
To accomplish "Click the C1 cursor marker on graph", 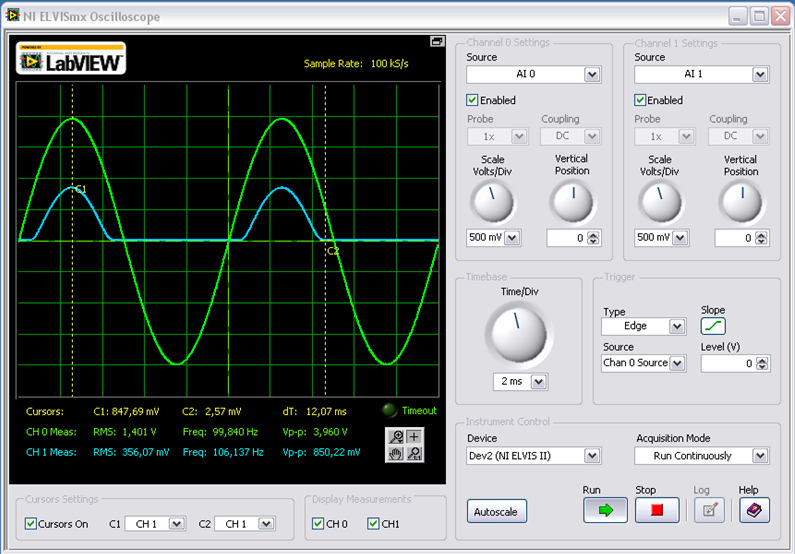I will pos(81,190).
